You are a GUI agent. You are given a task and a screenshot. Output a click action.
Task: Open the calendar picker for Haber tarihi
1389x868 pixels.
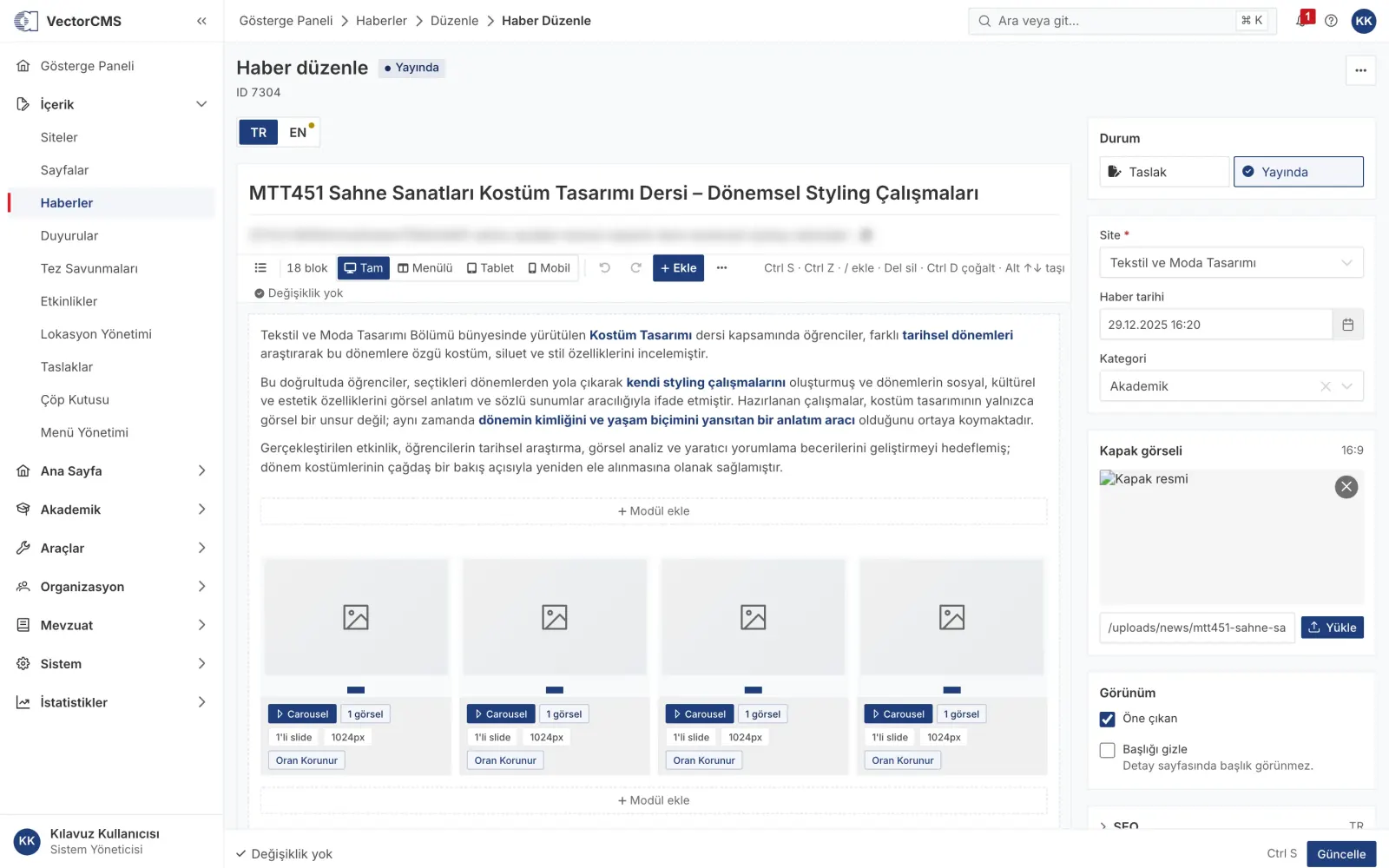point(1347,325)
